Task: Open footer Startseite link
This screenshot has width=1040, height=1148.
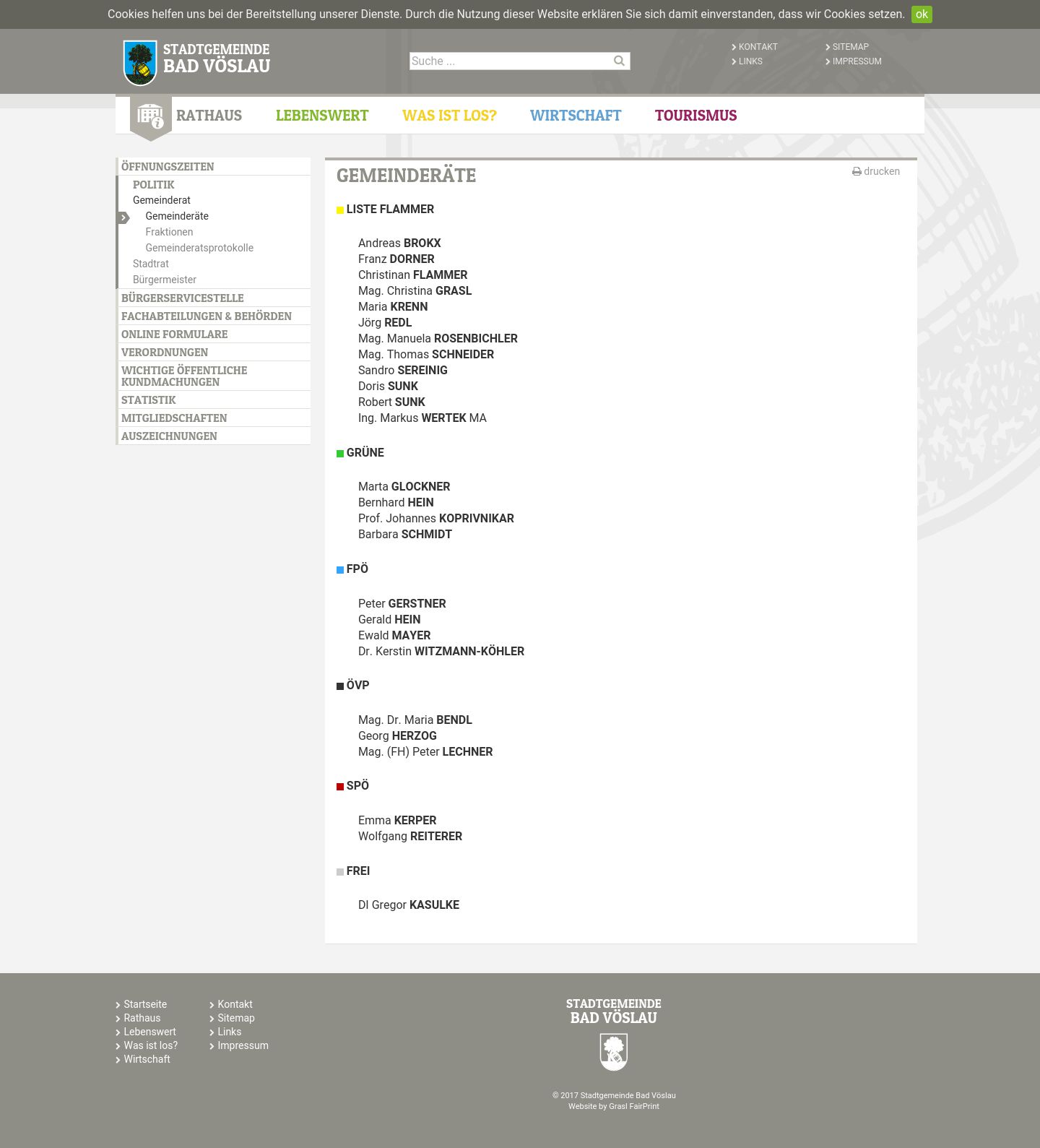Action: pos(145,1004)
